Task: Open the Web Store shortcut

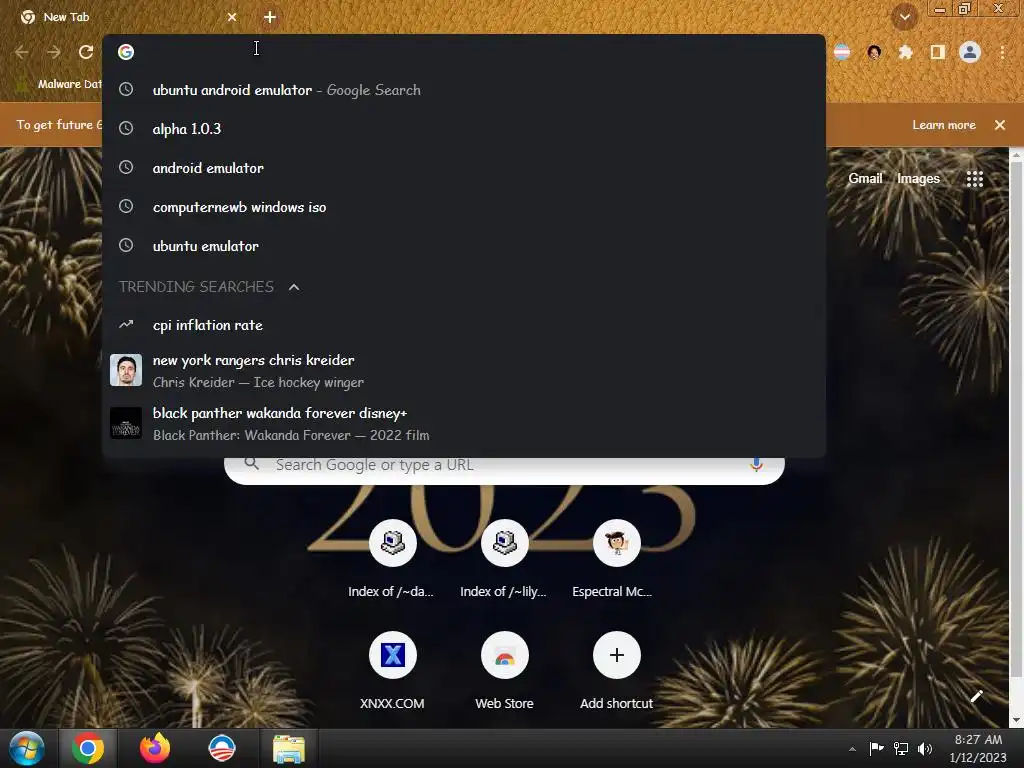Action: [x=504, y=669]
